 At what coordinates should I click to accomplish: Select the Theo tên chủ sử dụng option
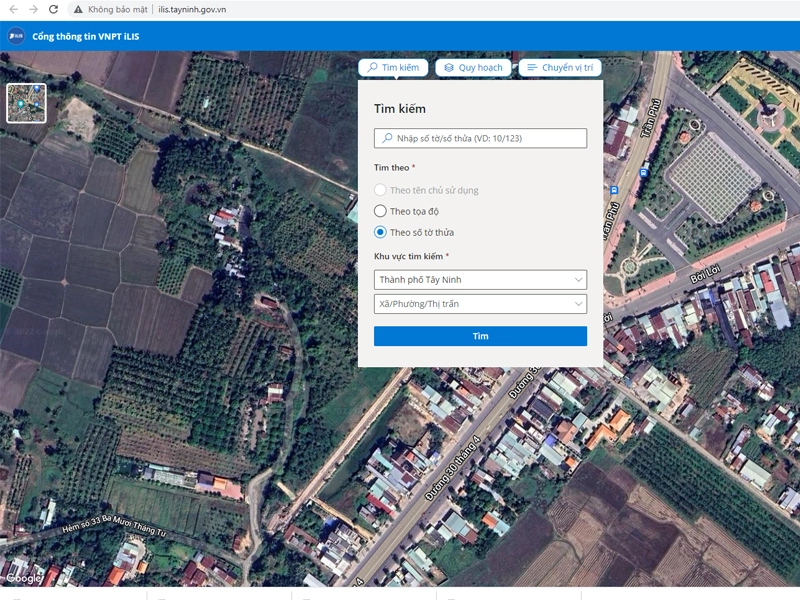(380, 190)
